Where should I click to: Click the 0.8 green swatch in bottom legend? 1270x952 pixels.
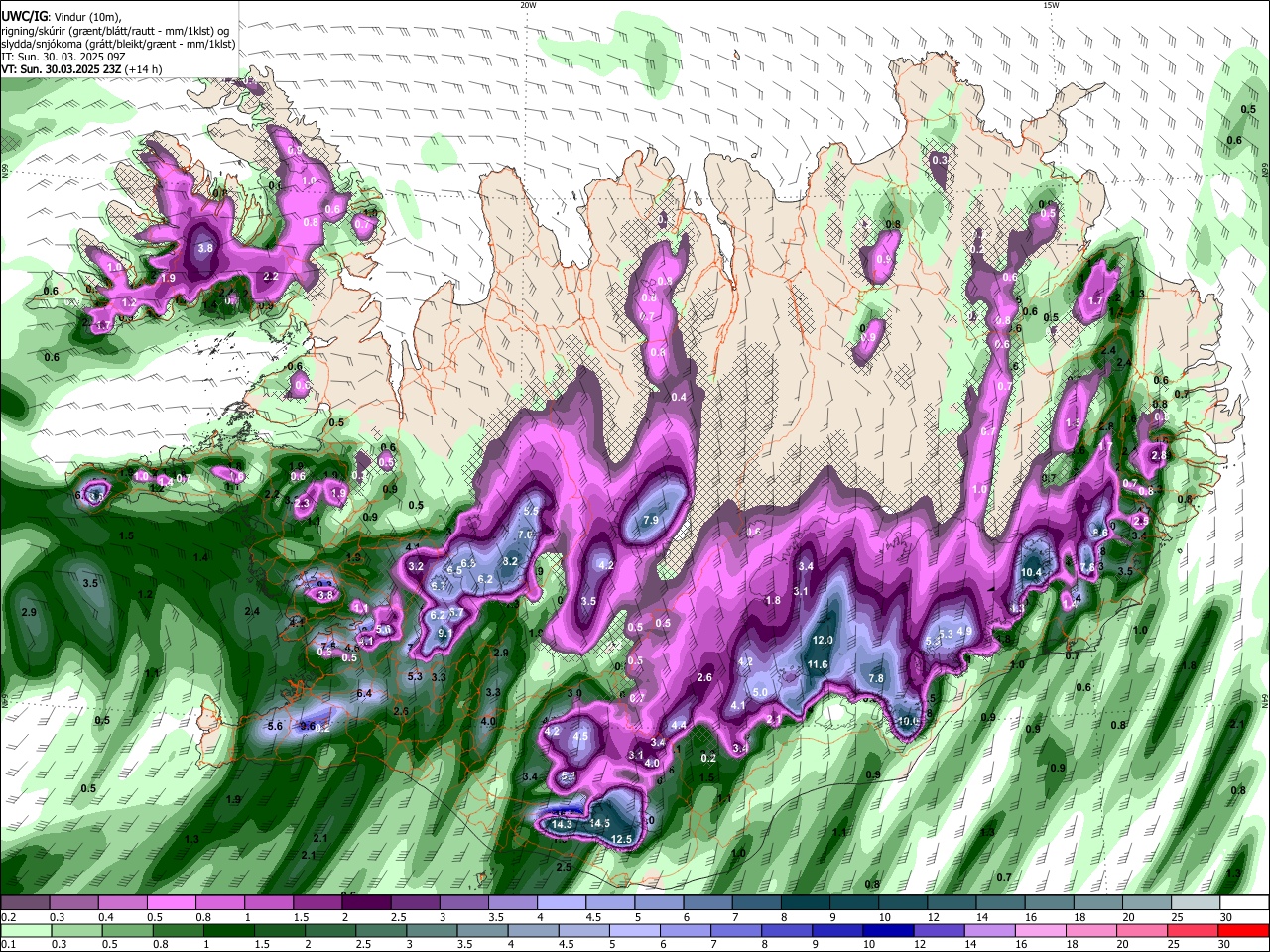click(x=178, y=930)
